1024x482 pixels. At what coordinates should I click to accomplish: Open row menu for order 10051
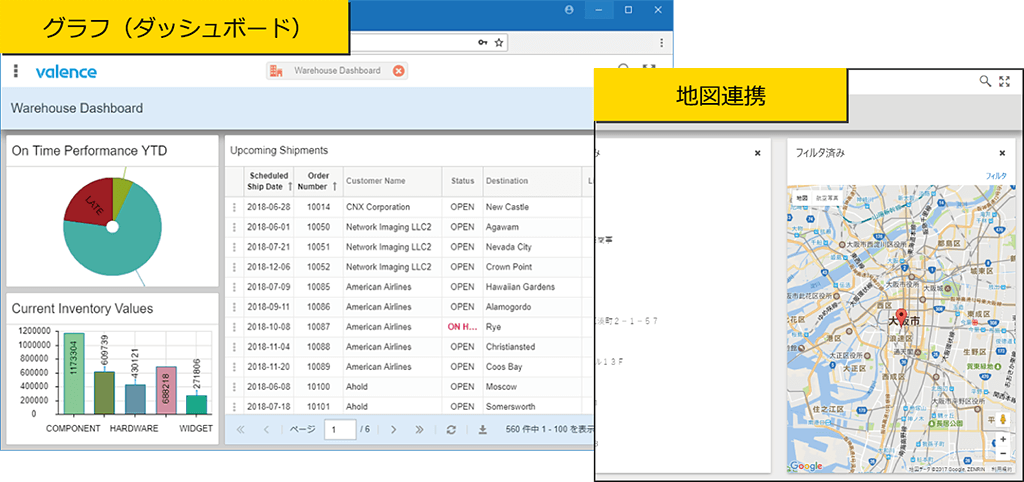click(x=234, y=247)
